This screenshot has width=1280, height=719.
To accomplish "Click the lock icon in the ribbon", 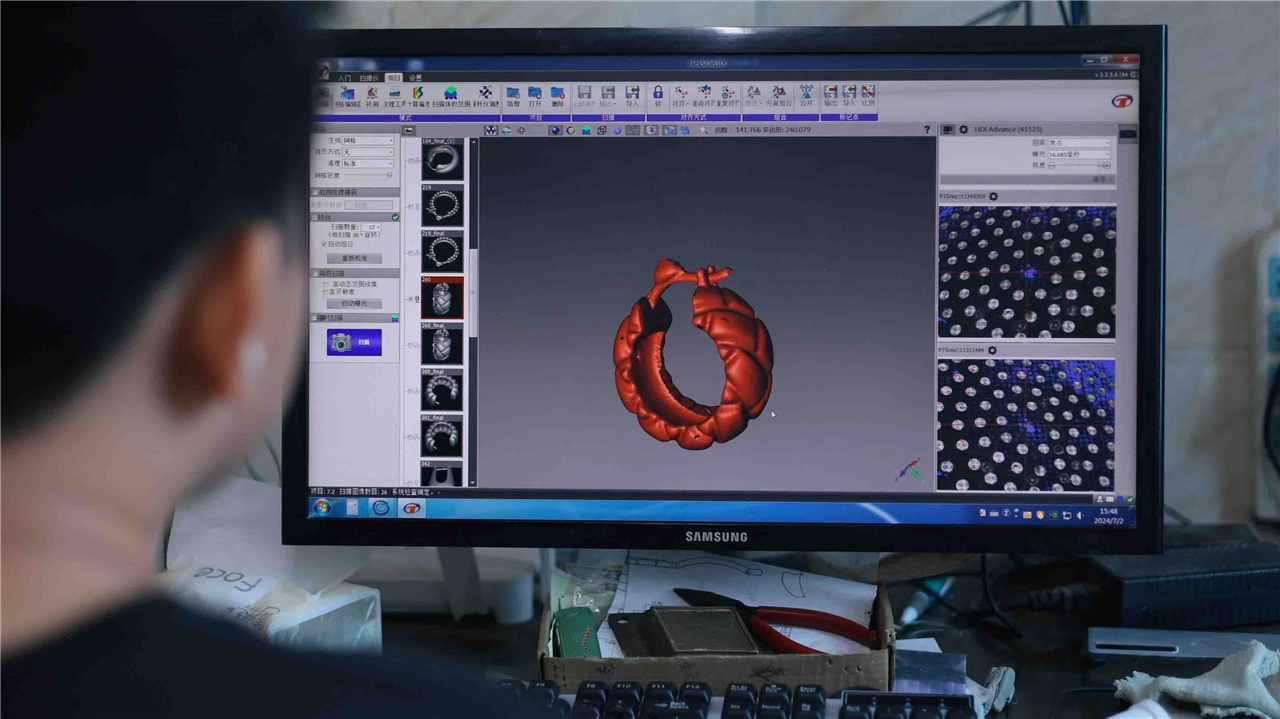I will click(658, 93).
